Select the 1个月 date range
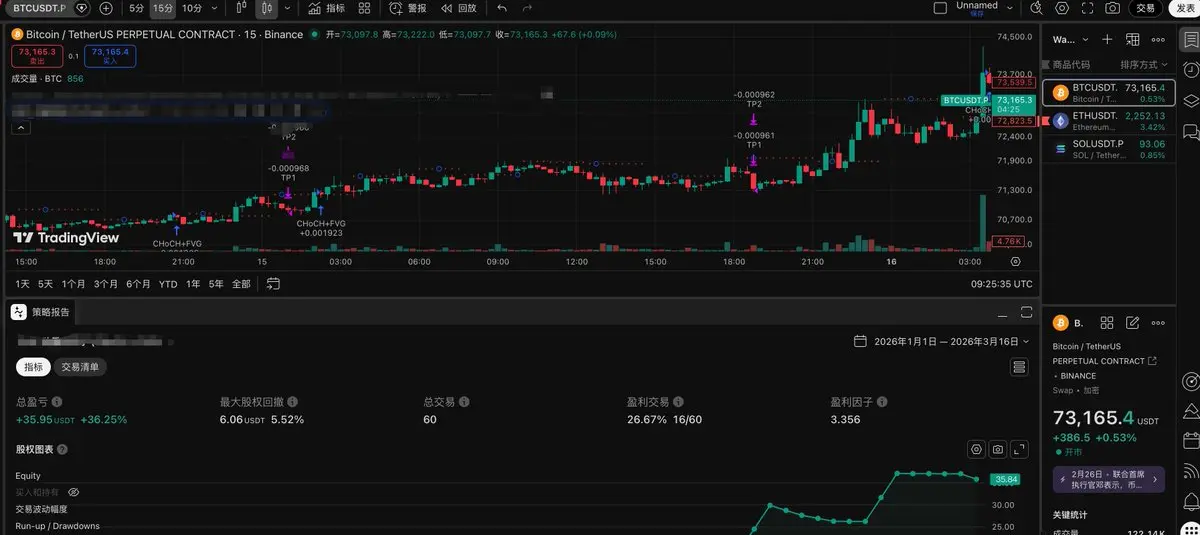The height and width of the screenshot is (535, 1200). [x=74, y=284]
